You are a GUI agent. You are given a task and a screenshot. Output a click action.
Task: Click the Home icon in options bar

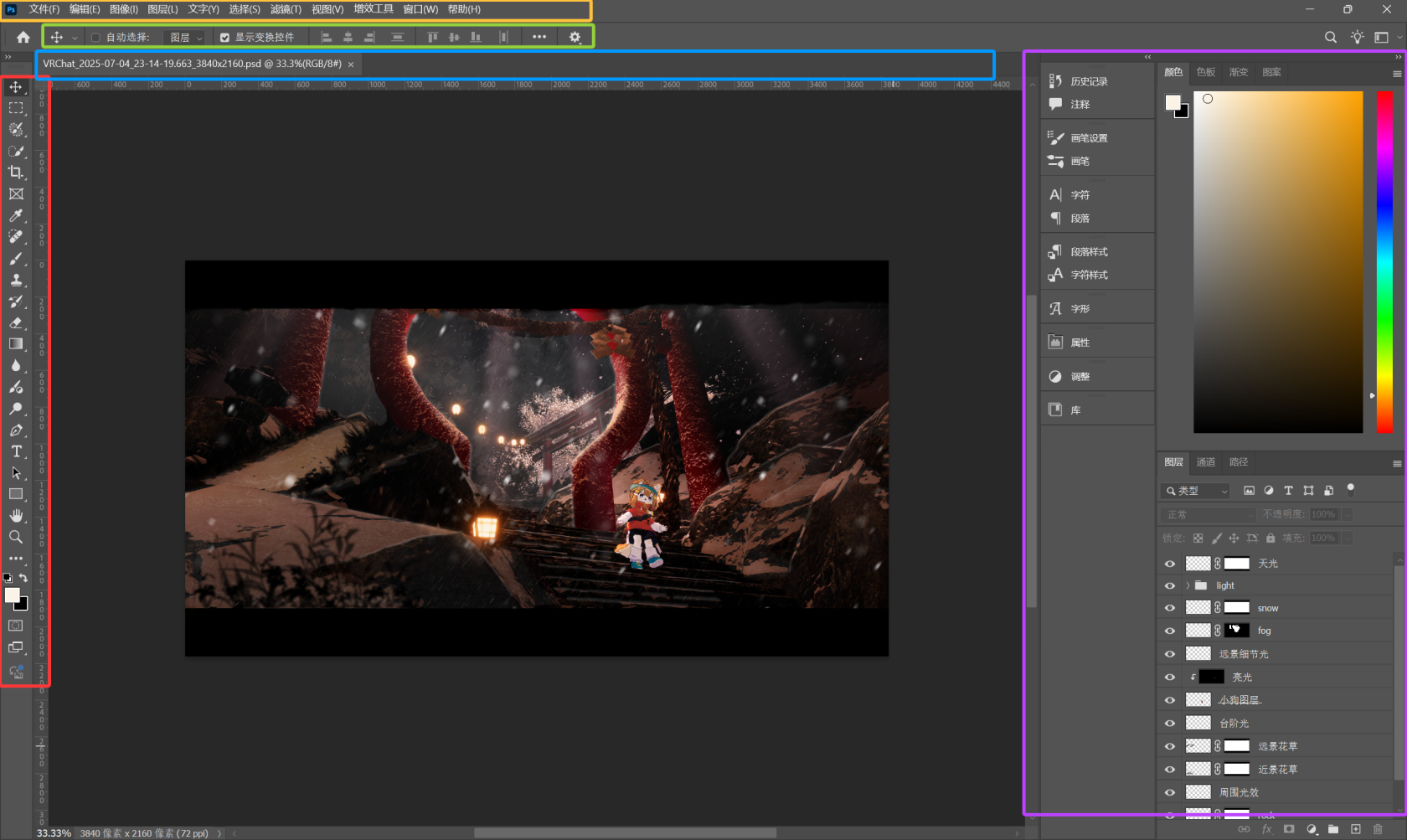(23, 37)
